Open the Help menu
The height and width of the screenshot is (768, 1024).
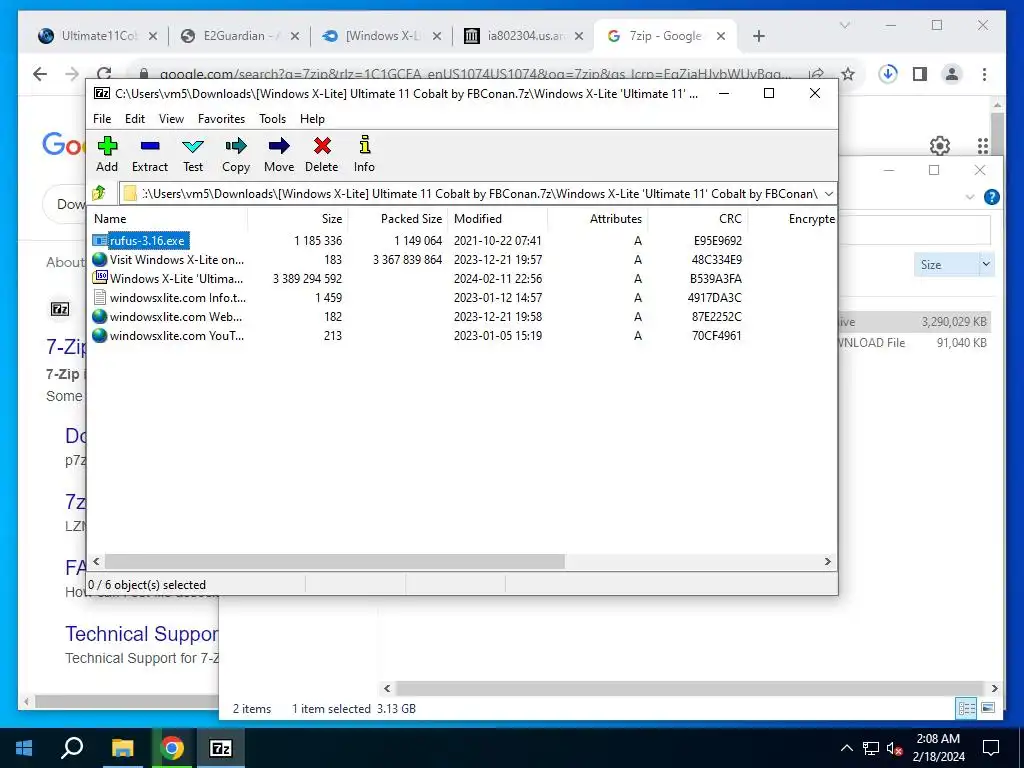click(x=312, y=118)
